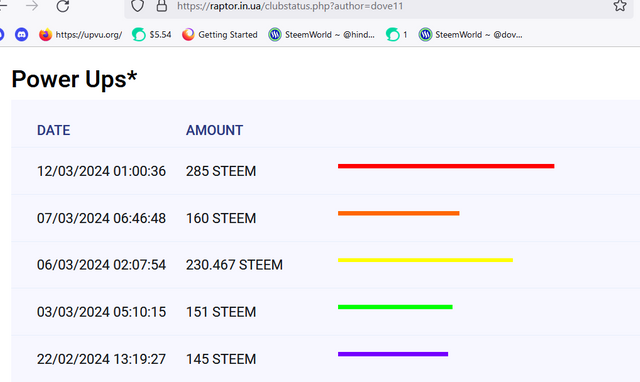Image resolution: width=640 pixels, height=382 pixels.
Task: Select the date 22/02/2024 13:19:27
Action: click(101, 359)
